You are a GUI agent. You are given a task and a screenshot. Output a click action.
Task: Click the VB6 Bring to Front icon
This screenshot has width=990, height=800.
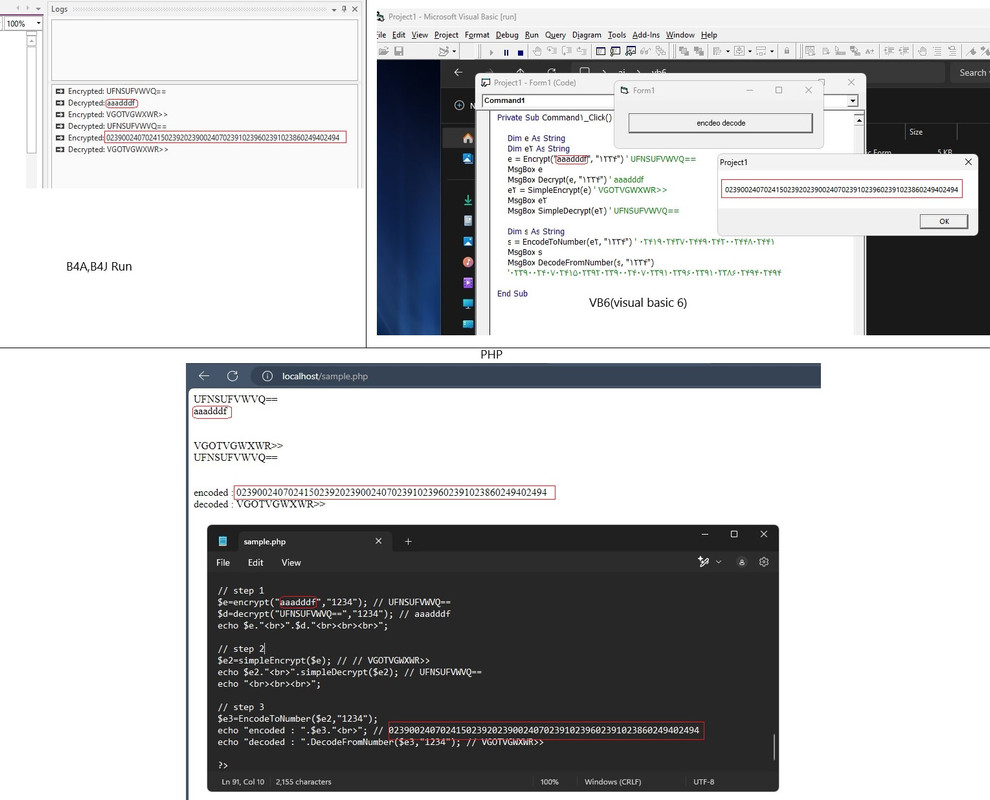click(684, 51)
